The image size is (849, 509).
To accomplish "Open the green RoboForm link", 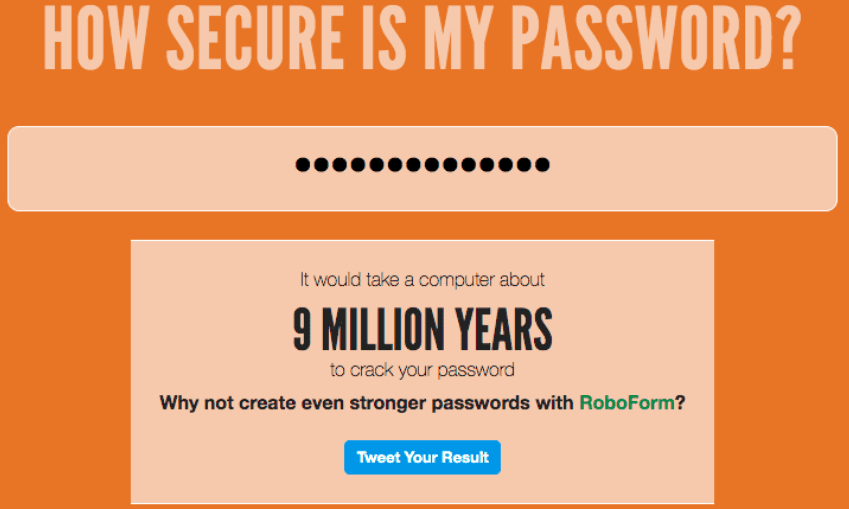I will coord(626,404).
